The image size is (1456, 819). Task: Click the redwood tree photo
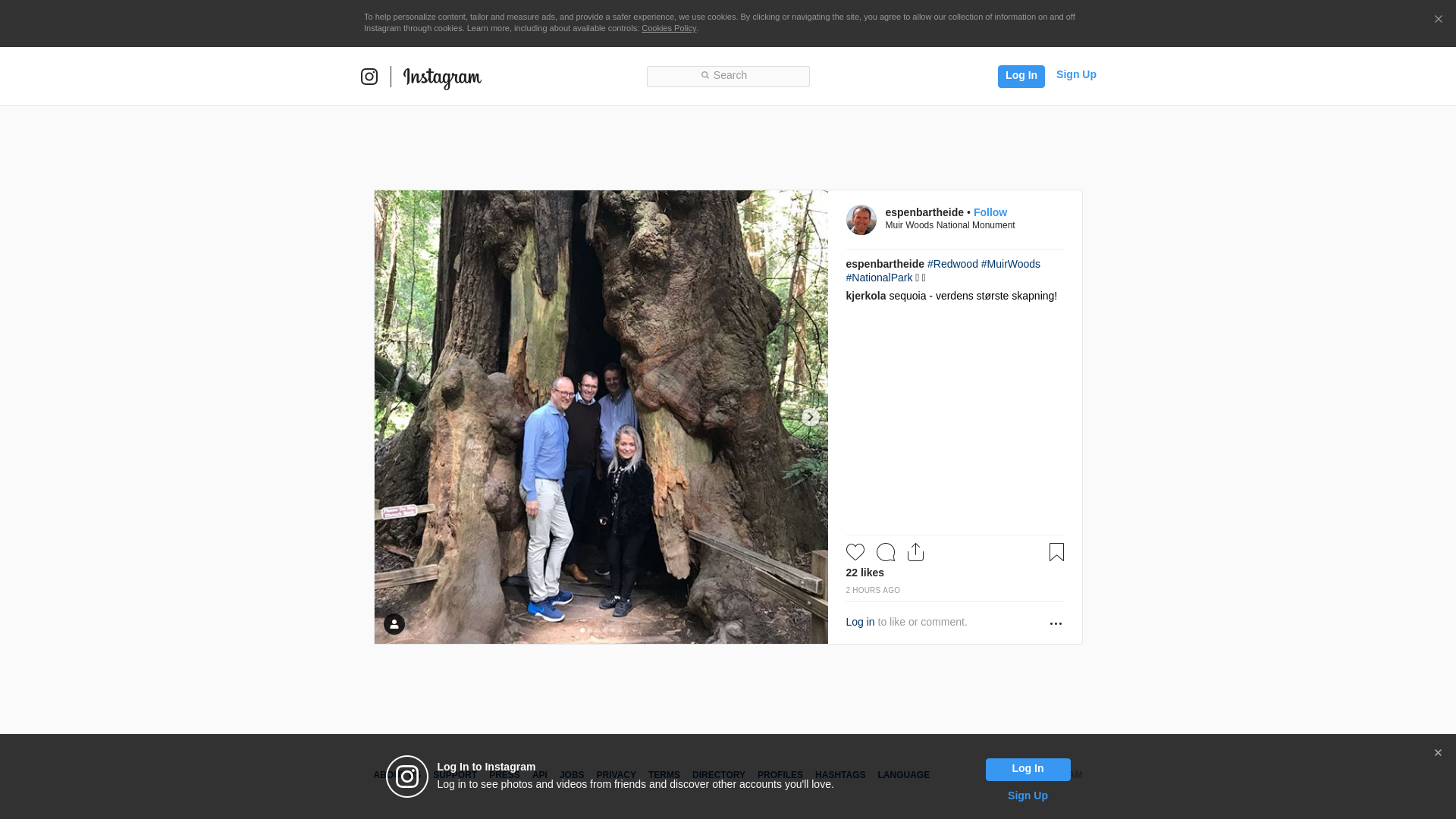(x=601, y=417)
